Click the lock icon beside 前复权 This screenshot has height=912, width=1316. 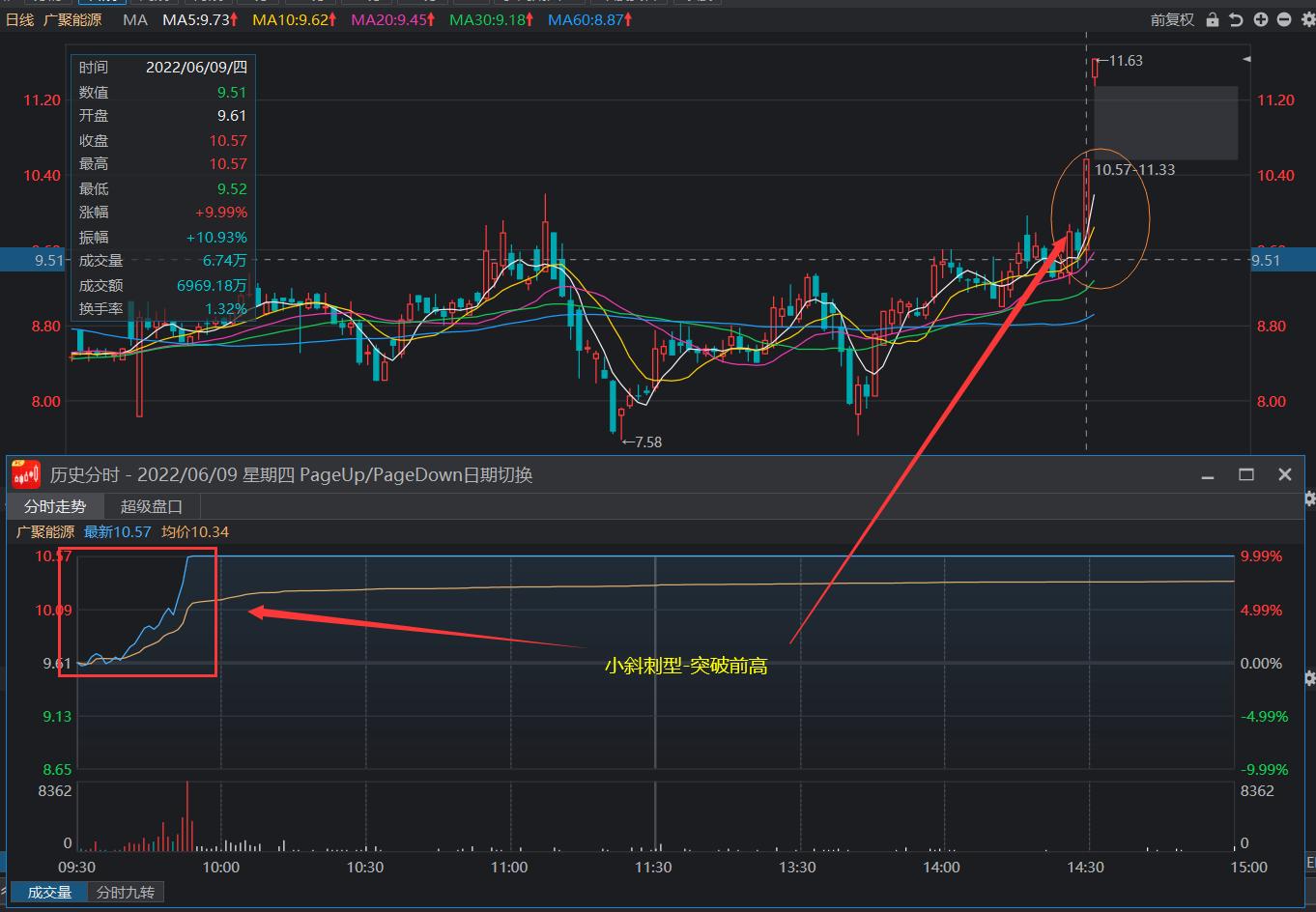1212,19
